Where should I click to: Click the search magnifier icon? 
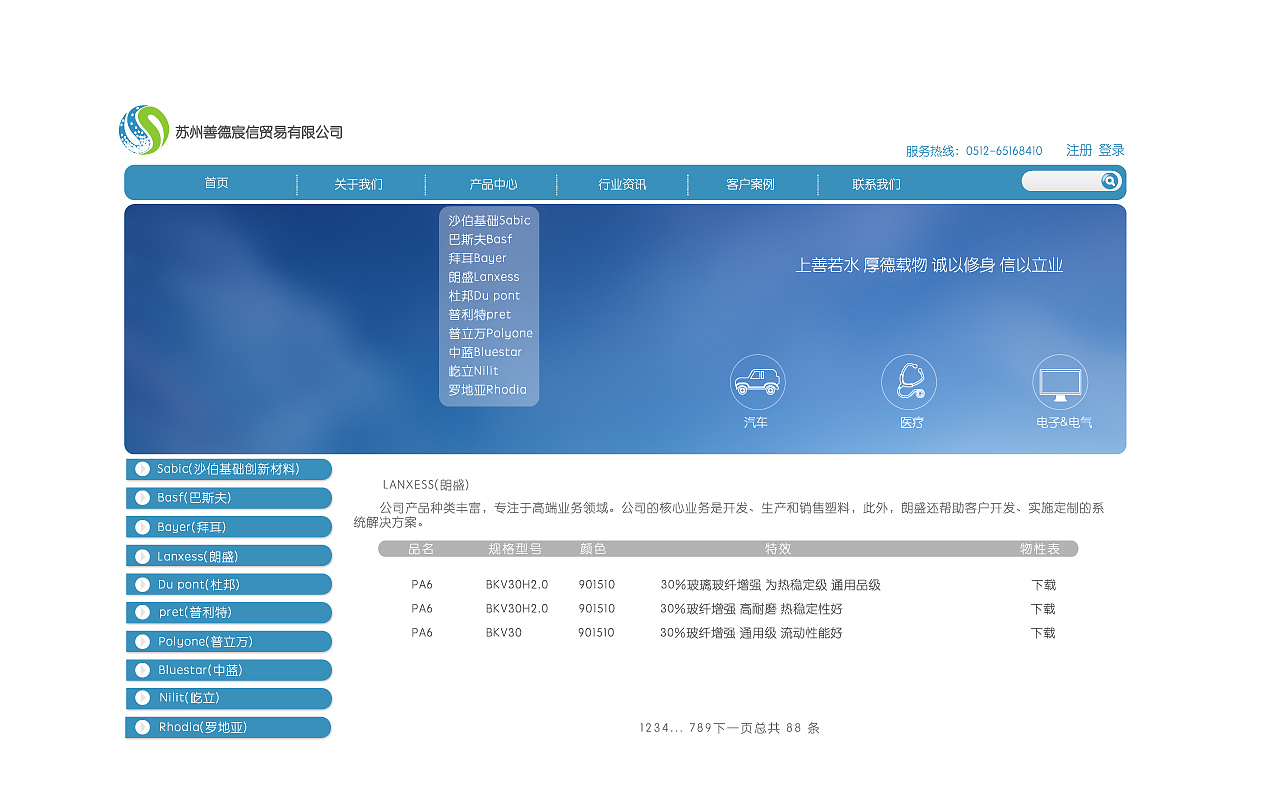coord(1110,181)
